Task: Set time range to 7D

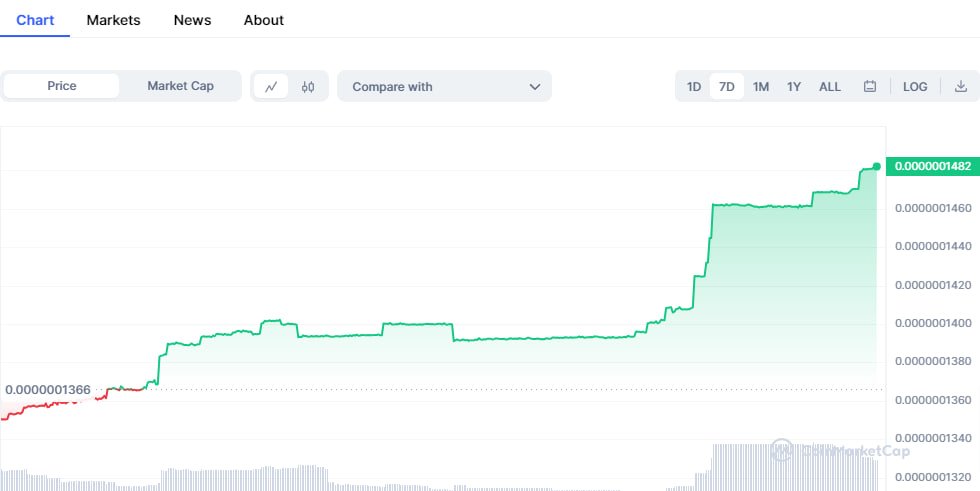Action: point(726,86)
